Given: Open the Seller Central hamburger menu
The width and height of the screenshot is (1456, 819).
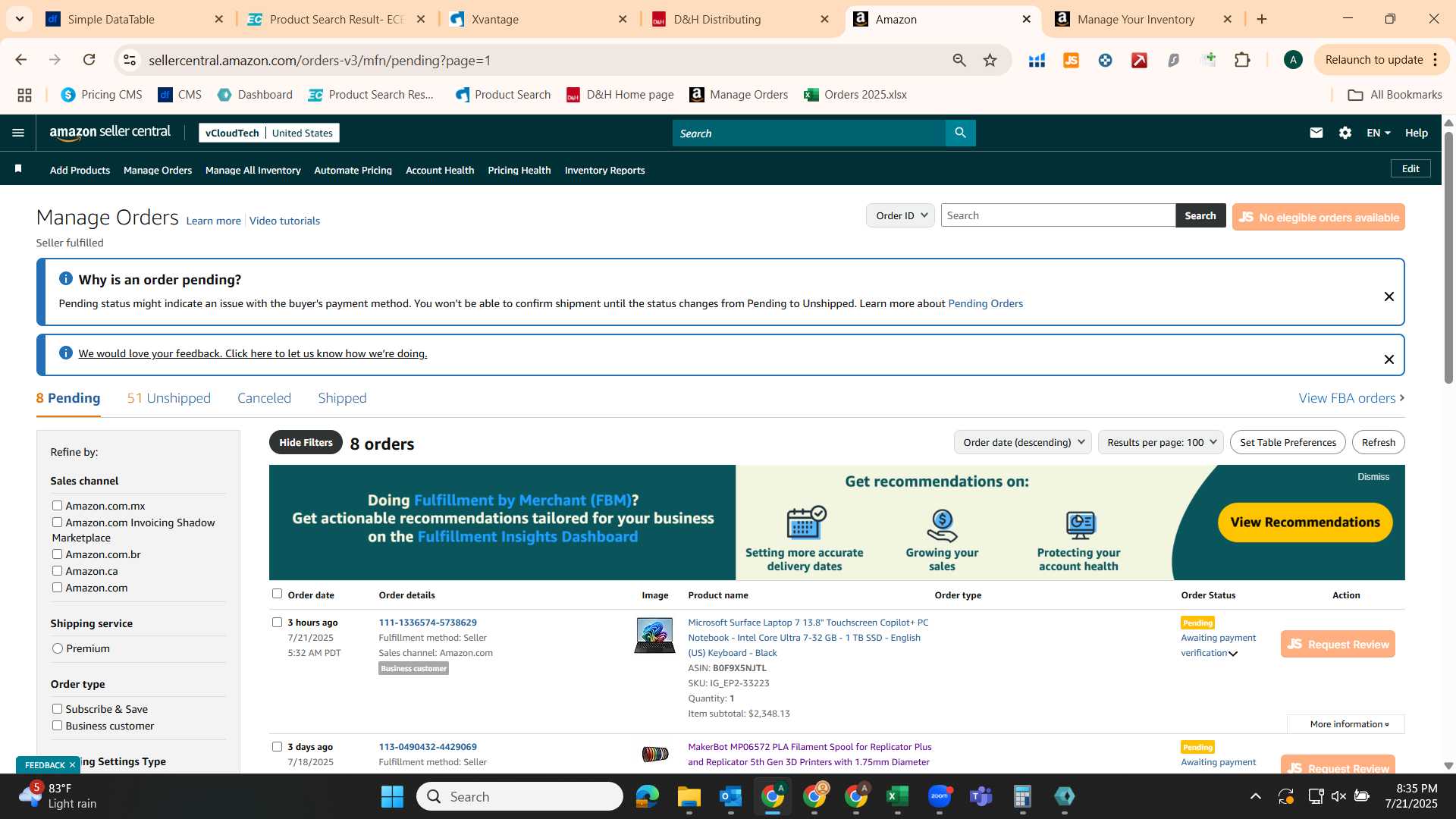Looking at the screenshot, I should 18,133.
